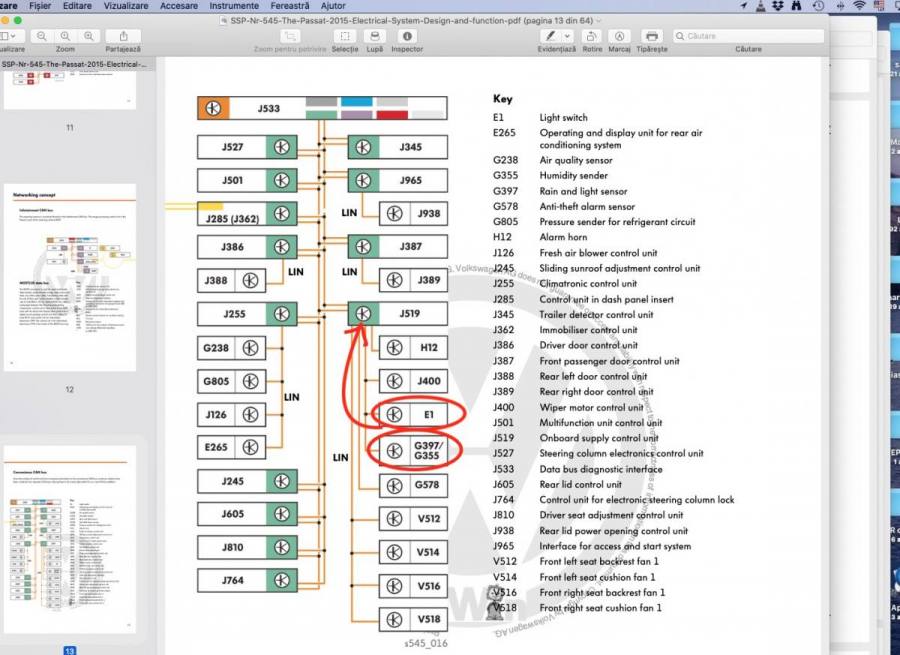
Task: Toggle the Inspector panel
Action: 407,36
